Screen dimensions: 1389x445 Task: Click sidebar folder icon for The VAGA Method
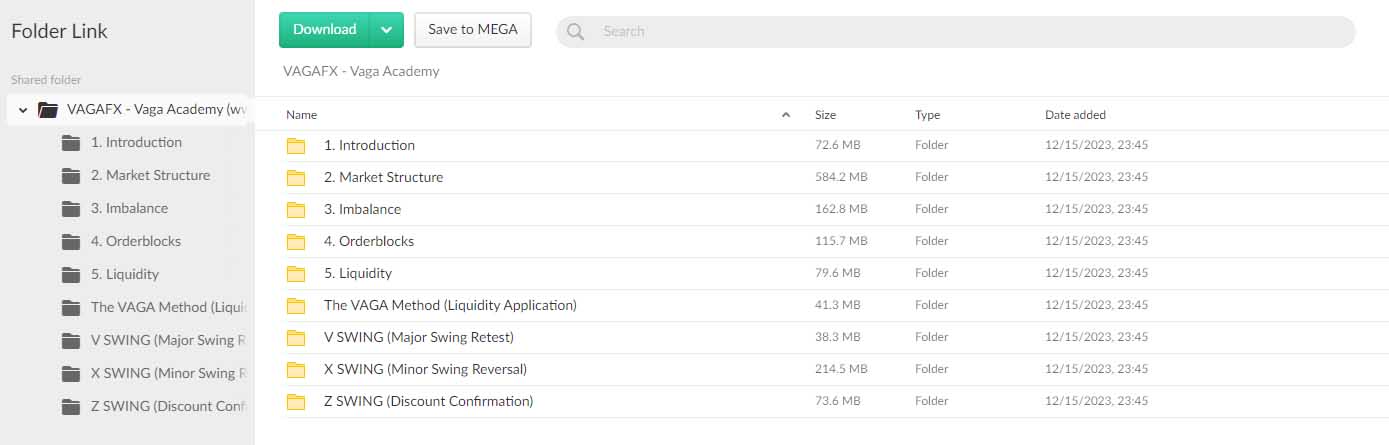(71, 308)
